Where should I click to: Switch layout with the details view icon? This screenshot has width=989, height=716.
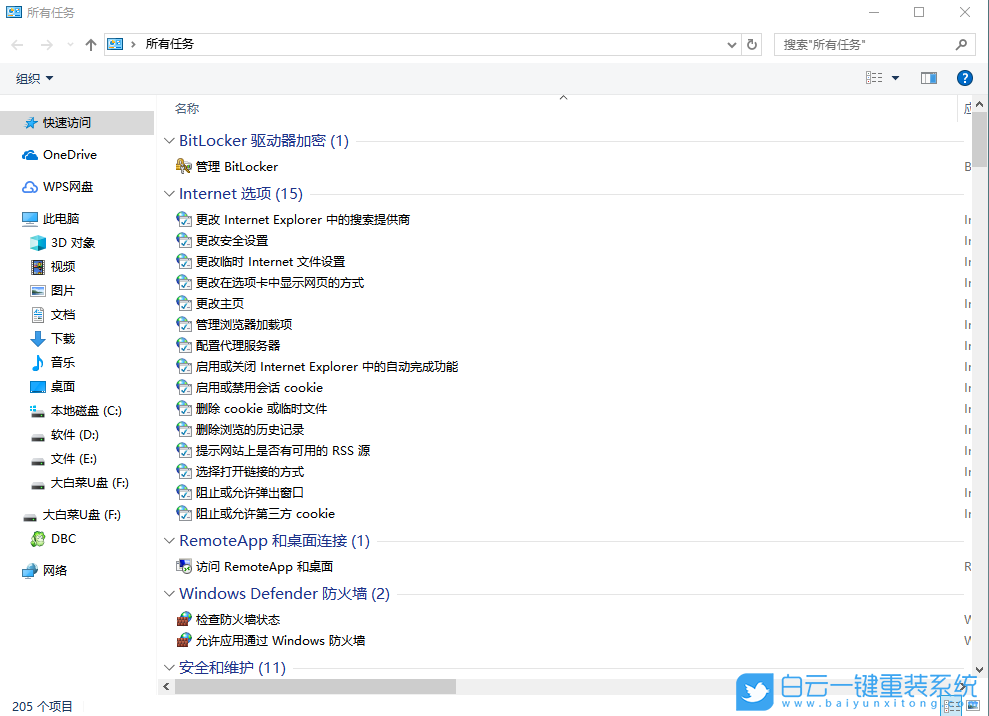pyautogui.click(x=875, y=77)
